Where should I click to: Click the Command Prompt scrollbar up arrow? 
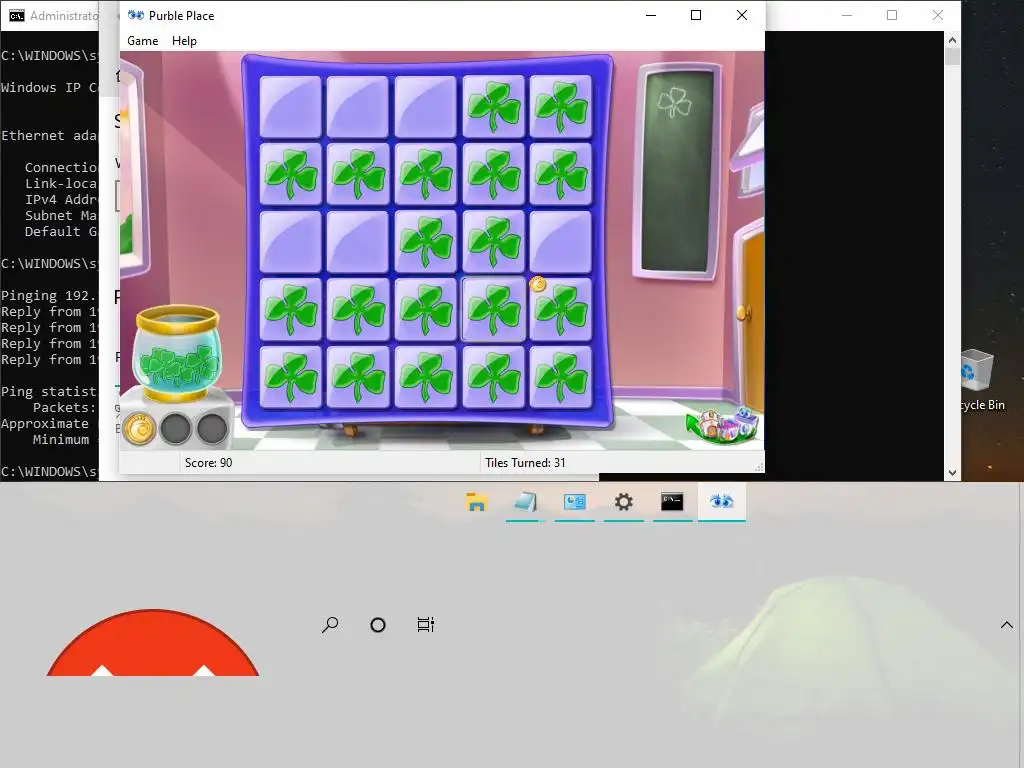[952, 40]
